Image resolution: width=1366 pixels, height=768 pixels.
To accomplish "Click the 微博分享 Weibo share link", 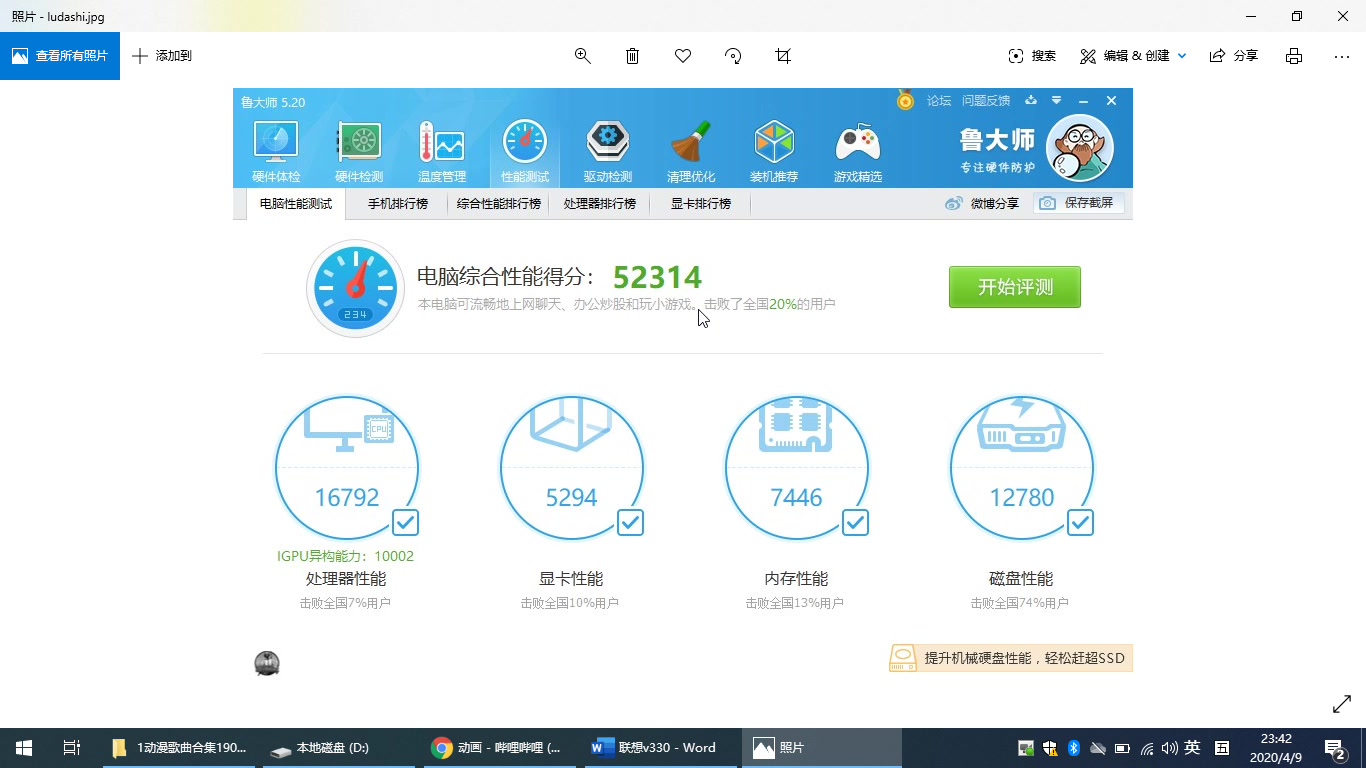I will 982,204.
